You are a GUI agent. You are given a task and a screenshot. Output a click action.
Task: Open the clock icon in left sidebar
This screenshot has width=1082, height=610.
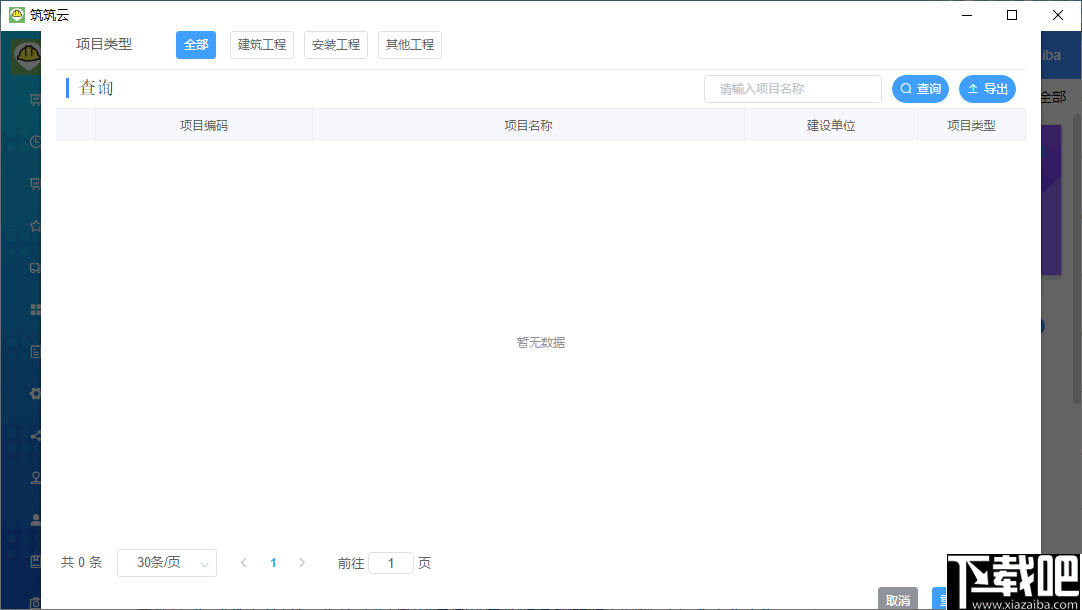[36, 142]
